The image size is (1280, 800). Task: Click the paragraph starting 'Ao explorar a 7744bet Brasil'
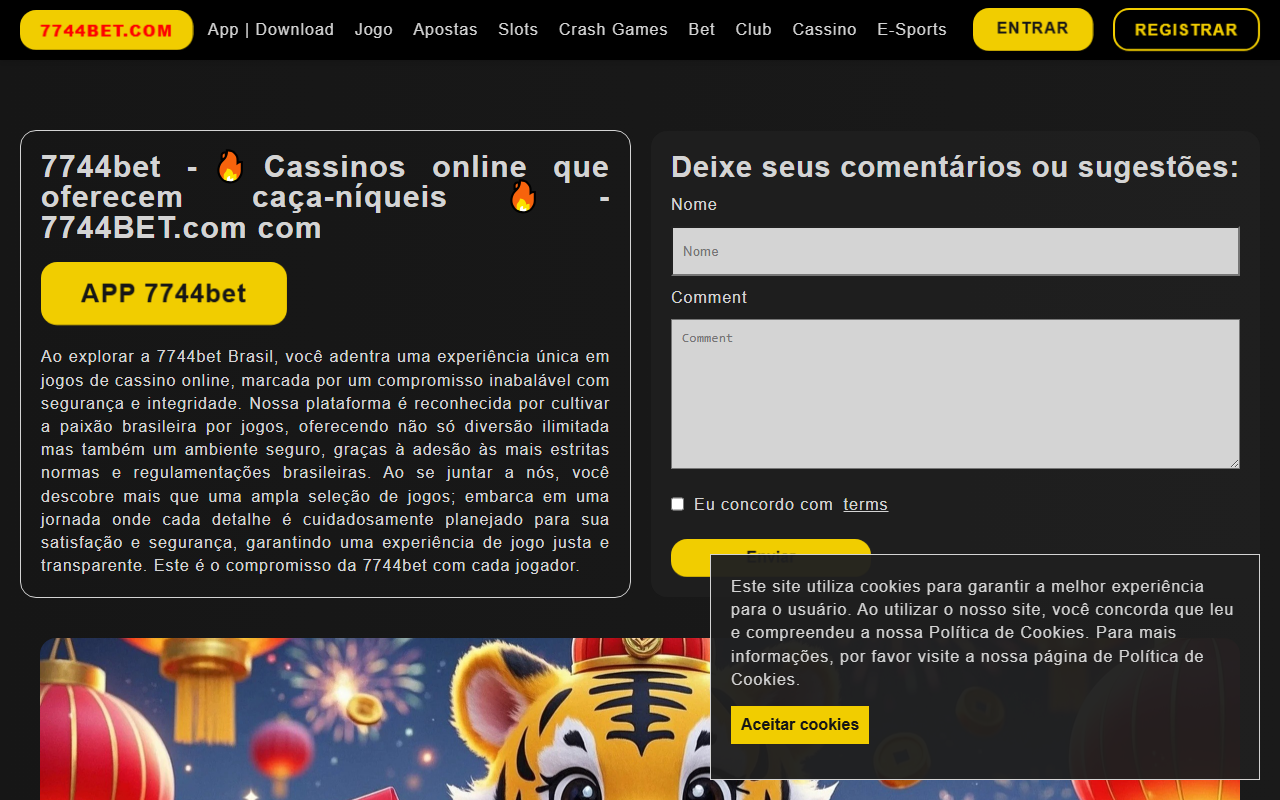coord(325,461)
